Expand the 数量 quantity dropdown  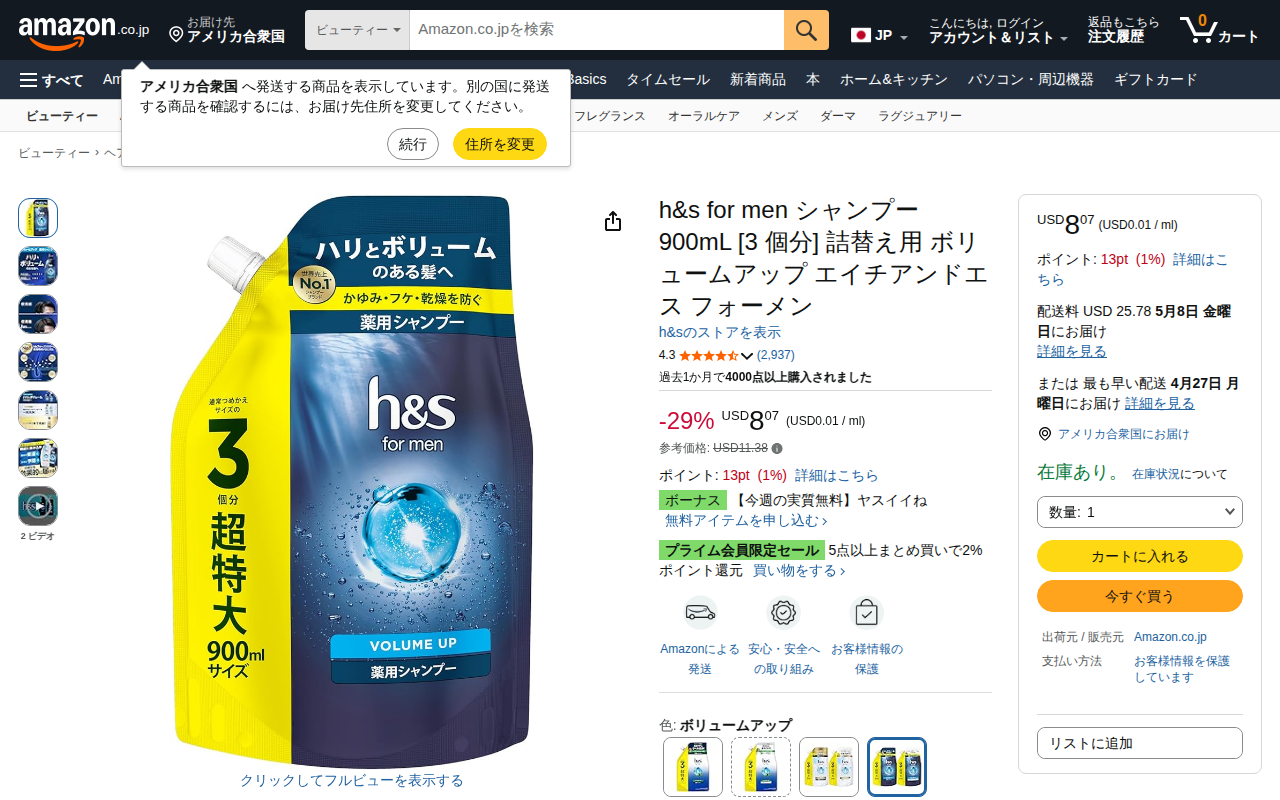(1140, 512)
